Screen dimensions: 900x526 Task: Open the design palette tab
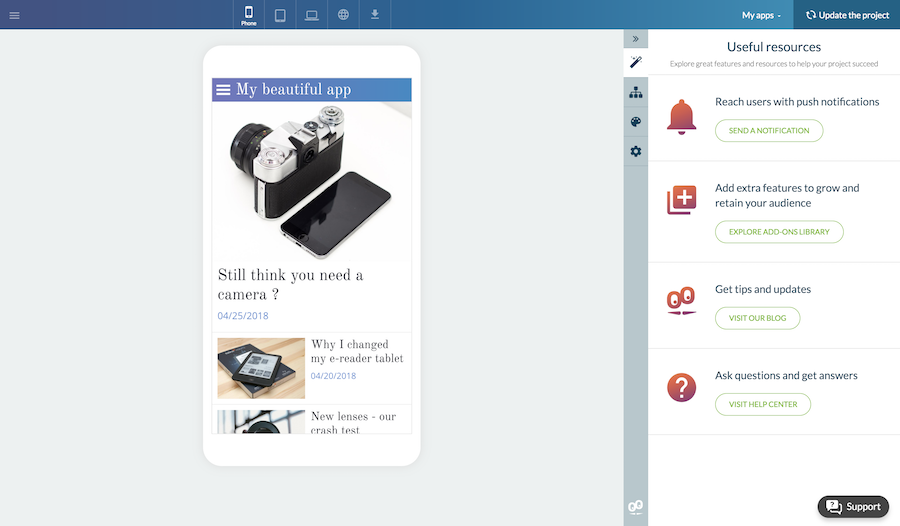[x=636, y=122]
